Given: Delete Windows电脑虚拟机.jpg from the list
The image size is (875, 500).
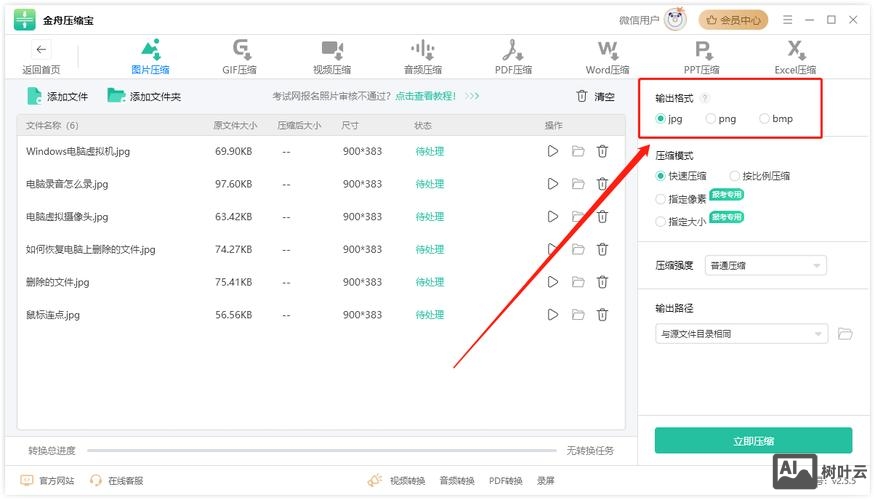Looking at the screenshot, I should click(x=602, y=151).
